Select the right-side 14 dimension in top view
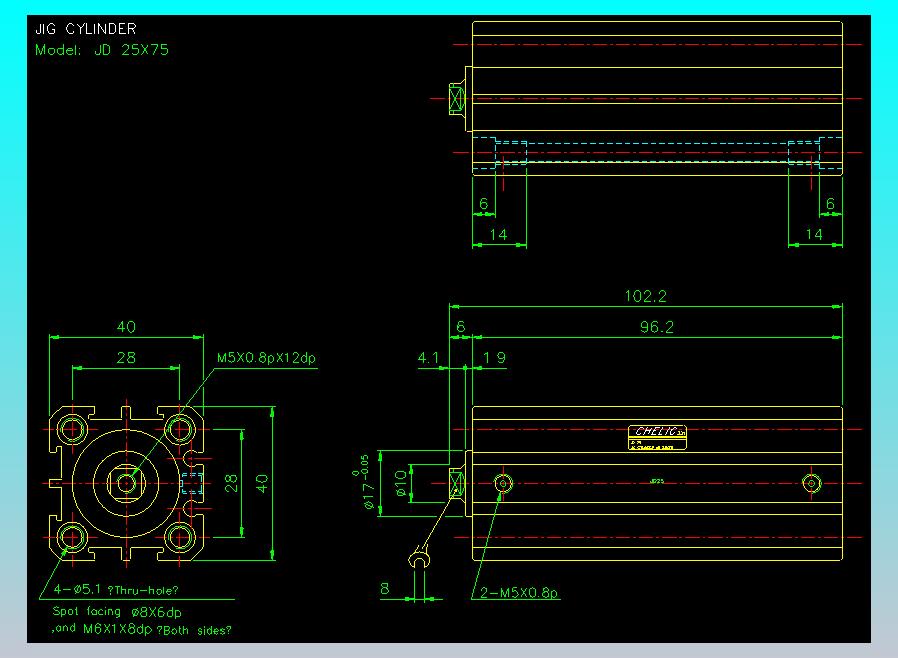 click(814, 234)
